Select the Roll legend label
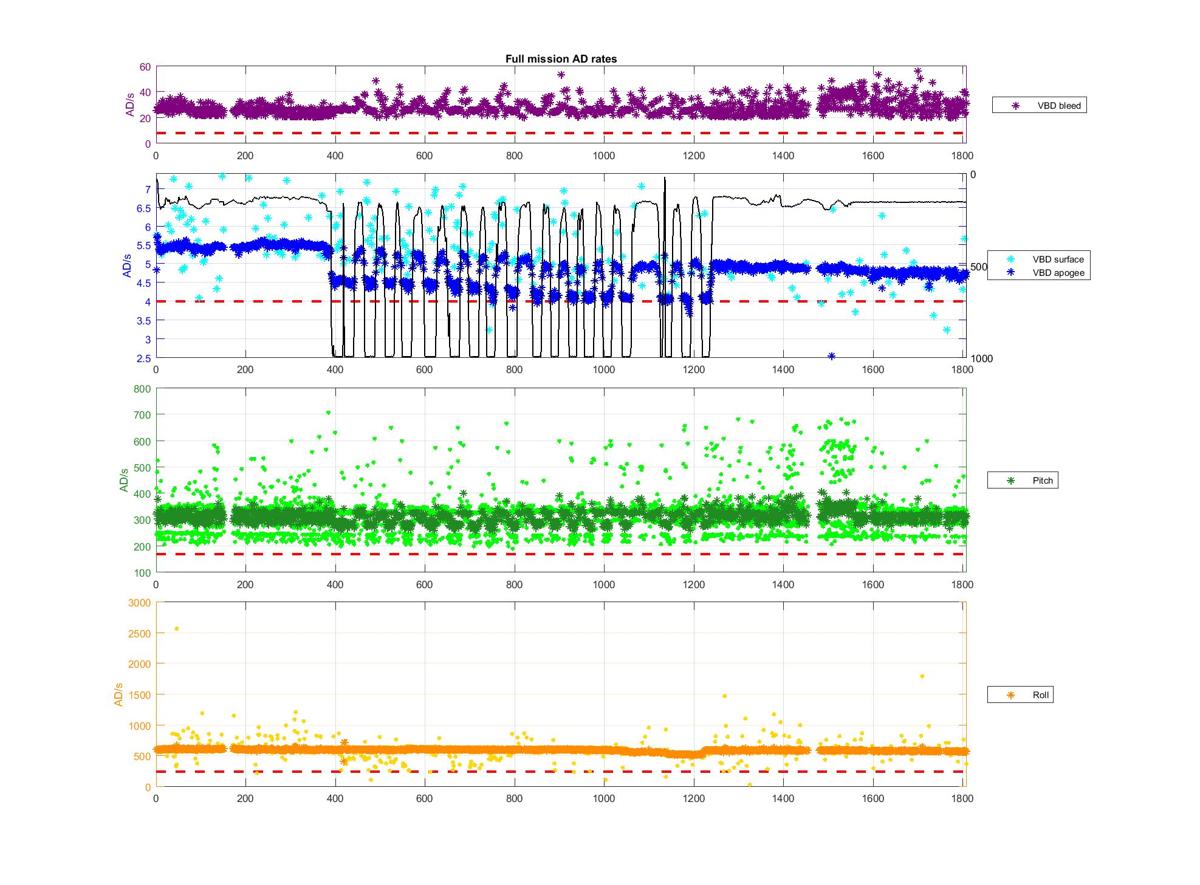 (x=1040, y=694)
